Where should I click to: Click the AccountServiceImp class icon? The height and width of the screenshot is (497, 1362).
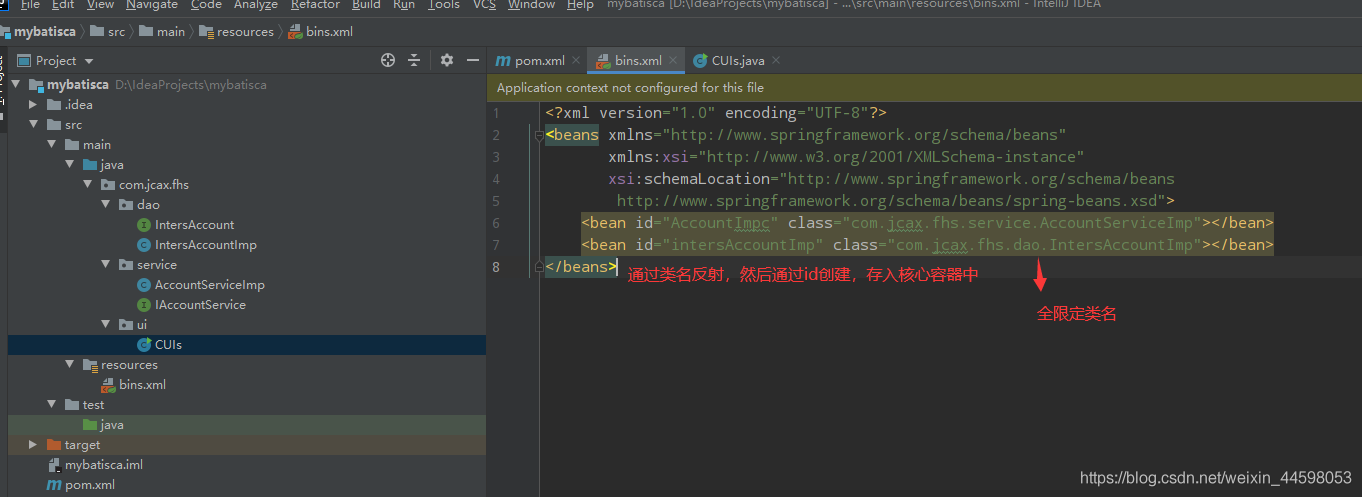pos(144,285)
